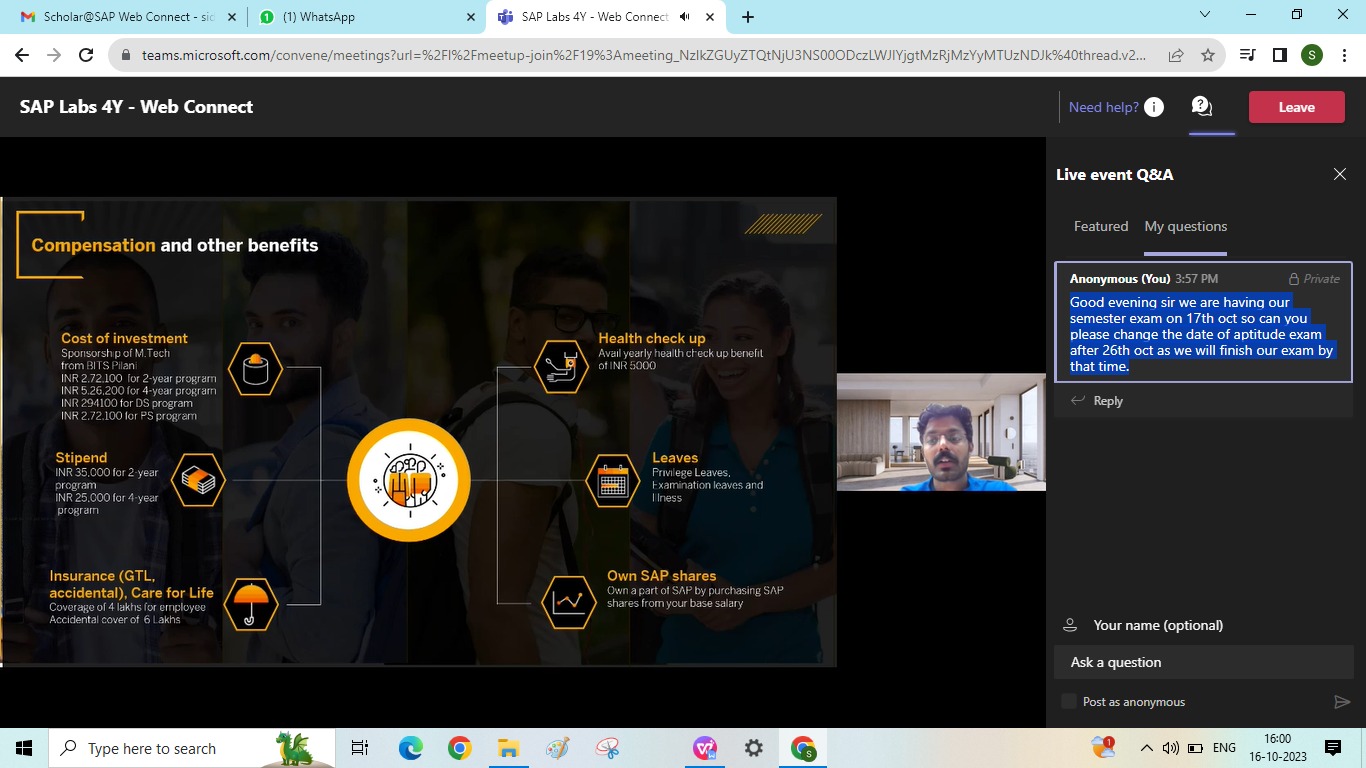
Task: Open the Chrome three-dot menu
Action: 1344,55
